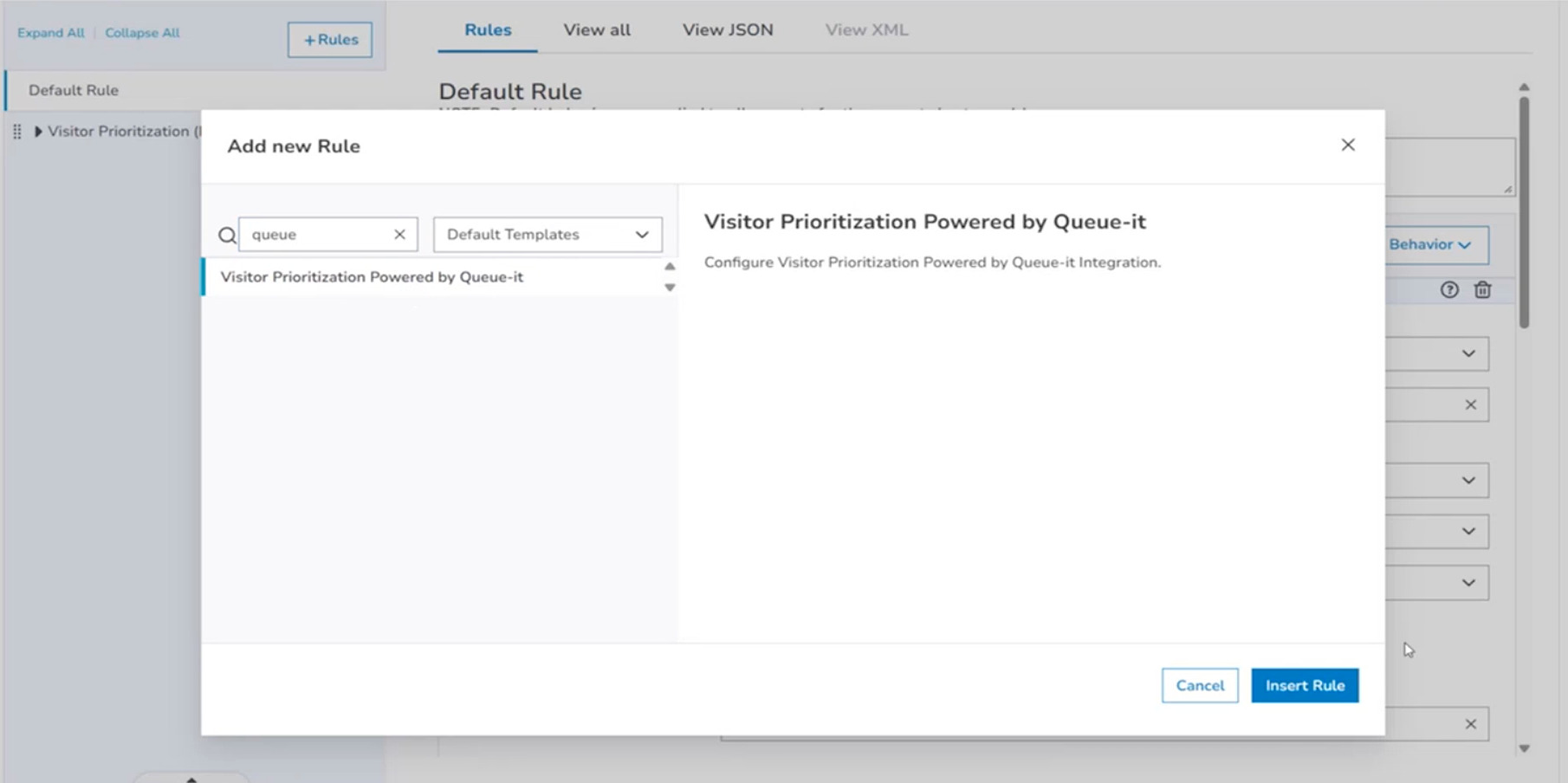Click the behavior help question icon
Image resolution: width=1568 pixels, height=783 pixels.
(x=1449, y=290)
